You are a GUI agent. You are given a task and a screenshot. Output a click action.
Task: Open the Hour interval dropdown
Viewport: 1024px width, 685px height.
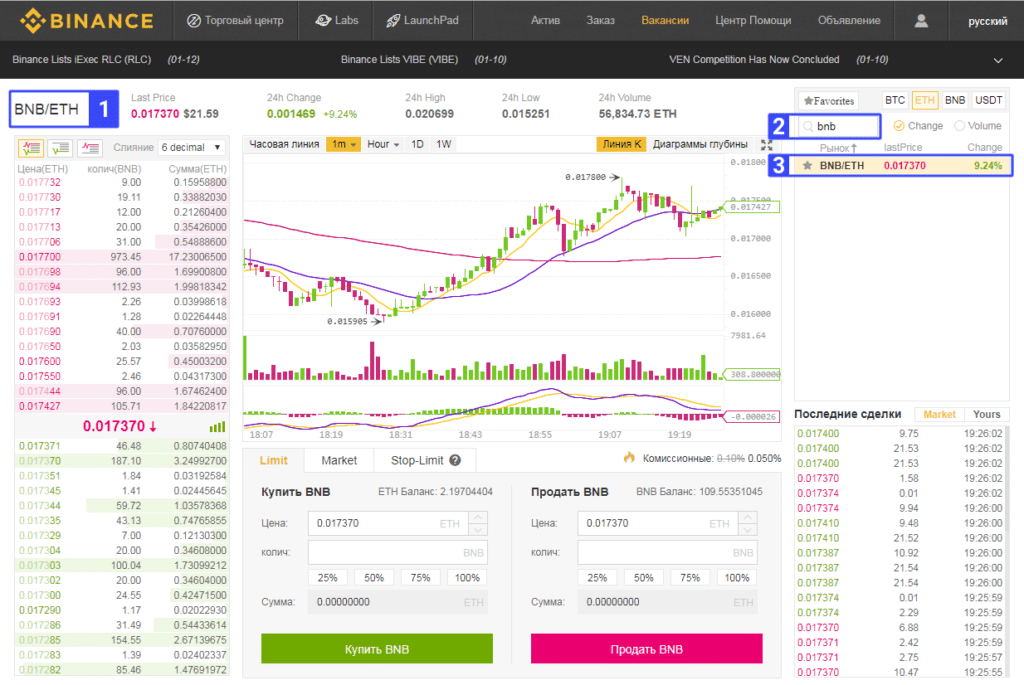pos(383,144)
